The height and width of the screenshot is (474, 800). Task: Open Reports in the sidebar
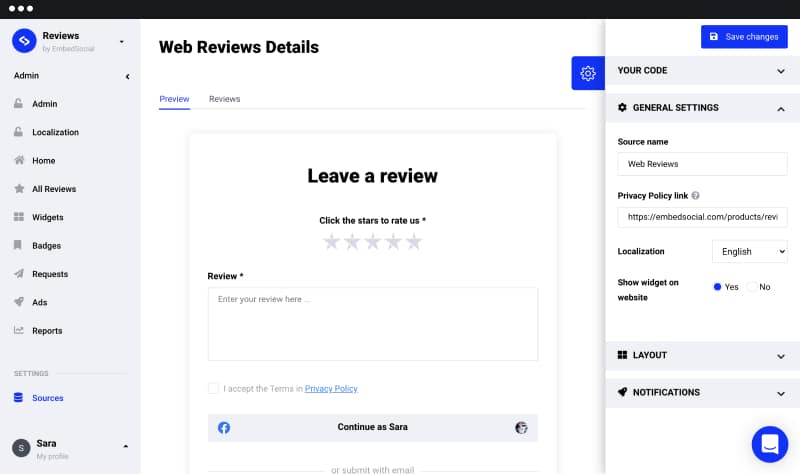tap(47, 331)
